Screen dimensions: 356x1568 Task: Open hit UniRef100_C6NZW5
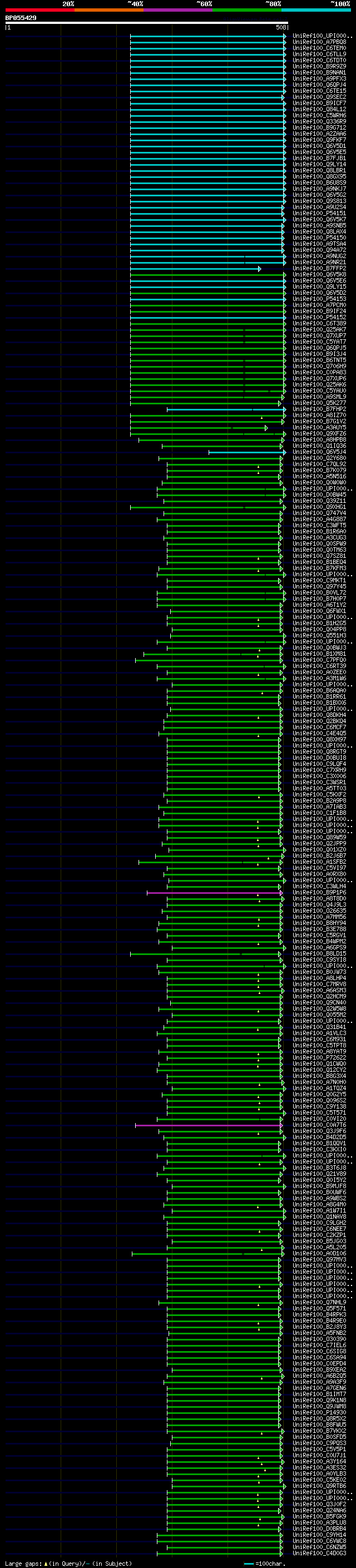[x=319, y=1547]
